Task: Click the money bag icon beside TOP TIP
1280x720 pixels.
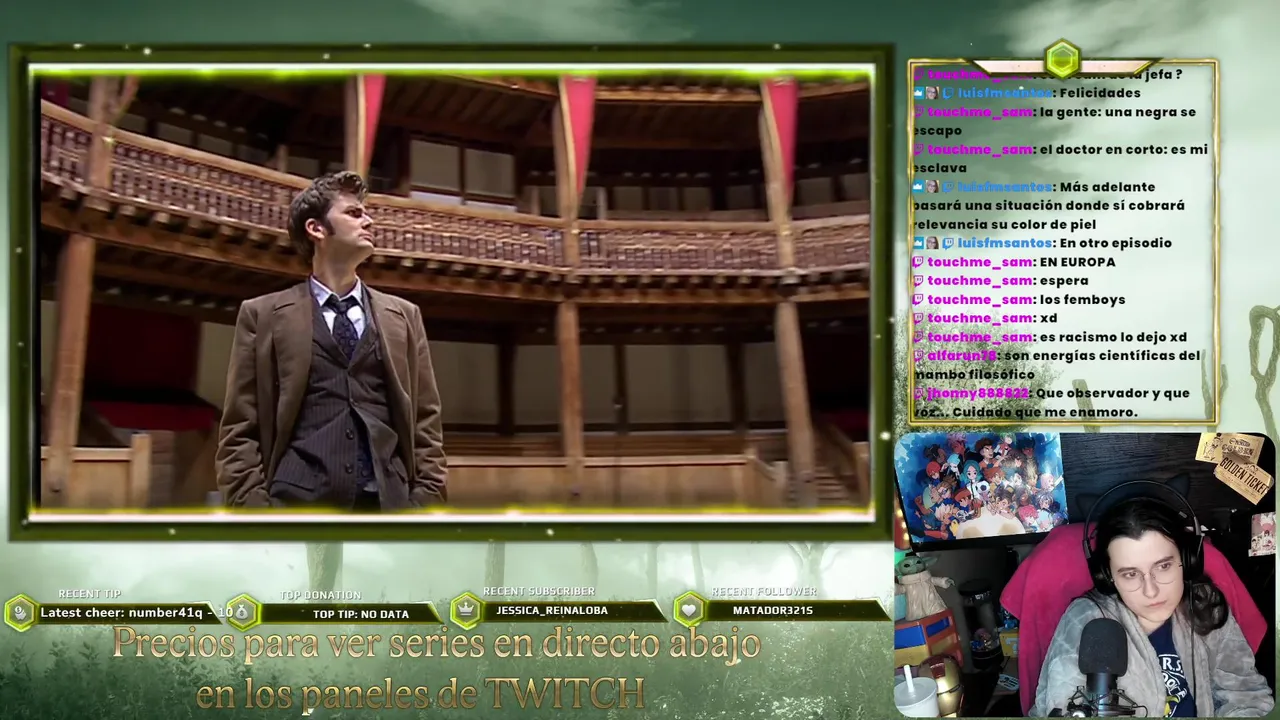Action: point(243,612)
